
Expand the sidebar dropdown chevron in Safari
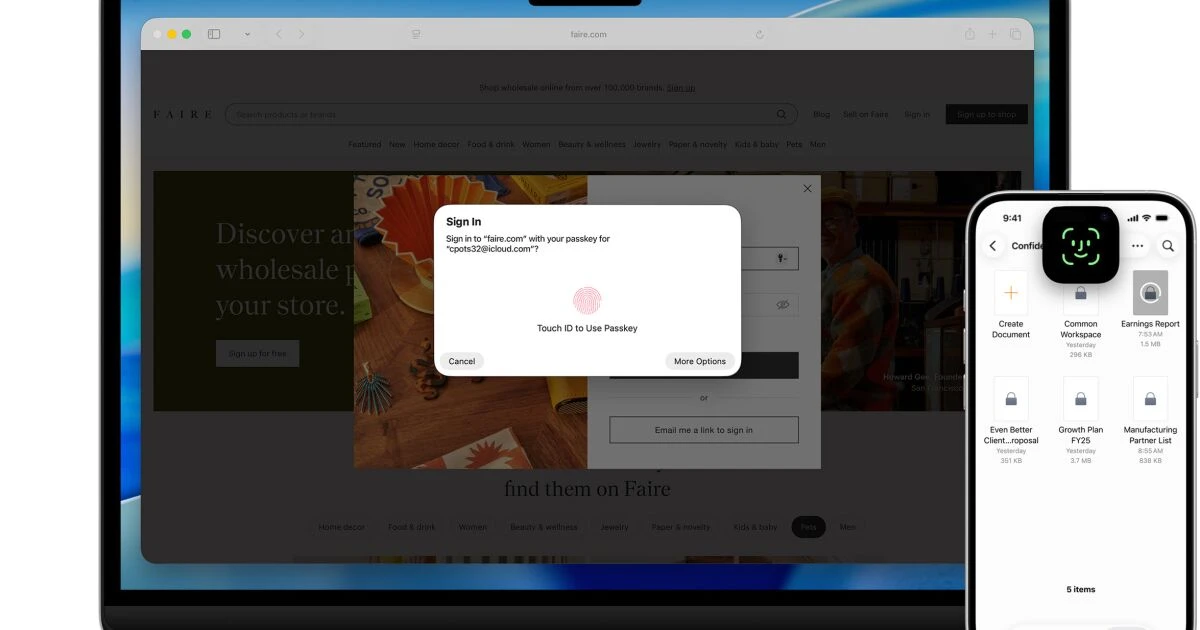247,34
